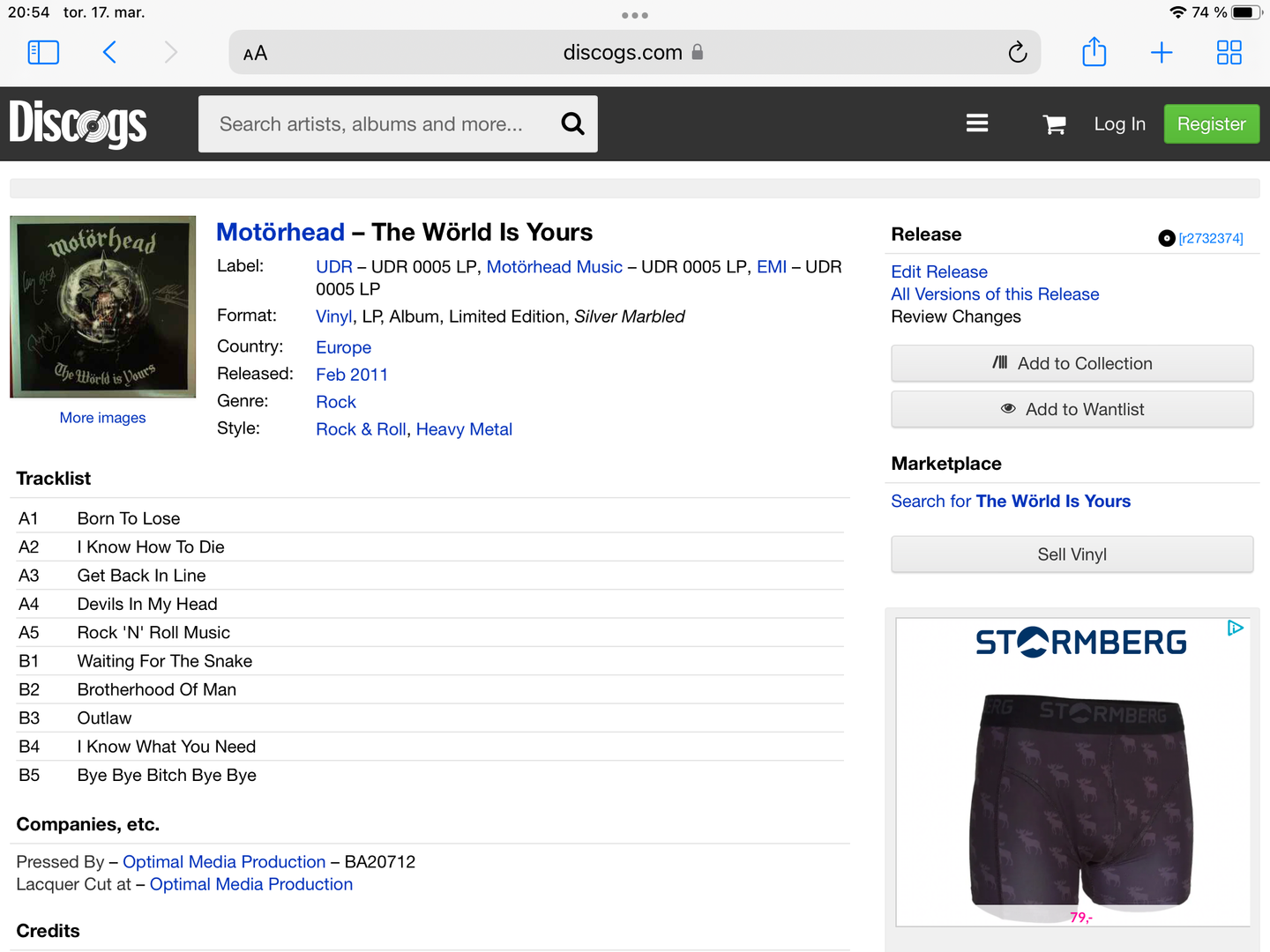The image size is (1270, 952).
Task: Click the Sell Vinyl button
Action: [1072, 554]
